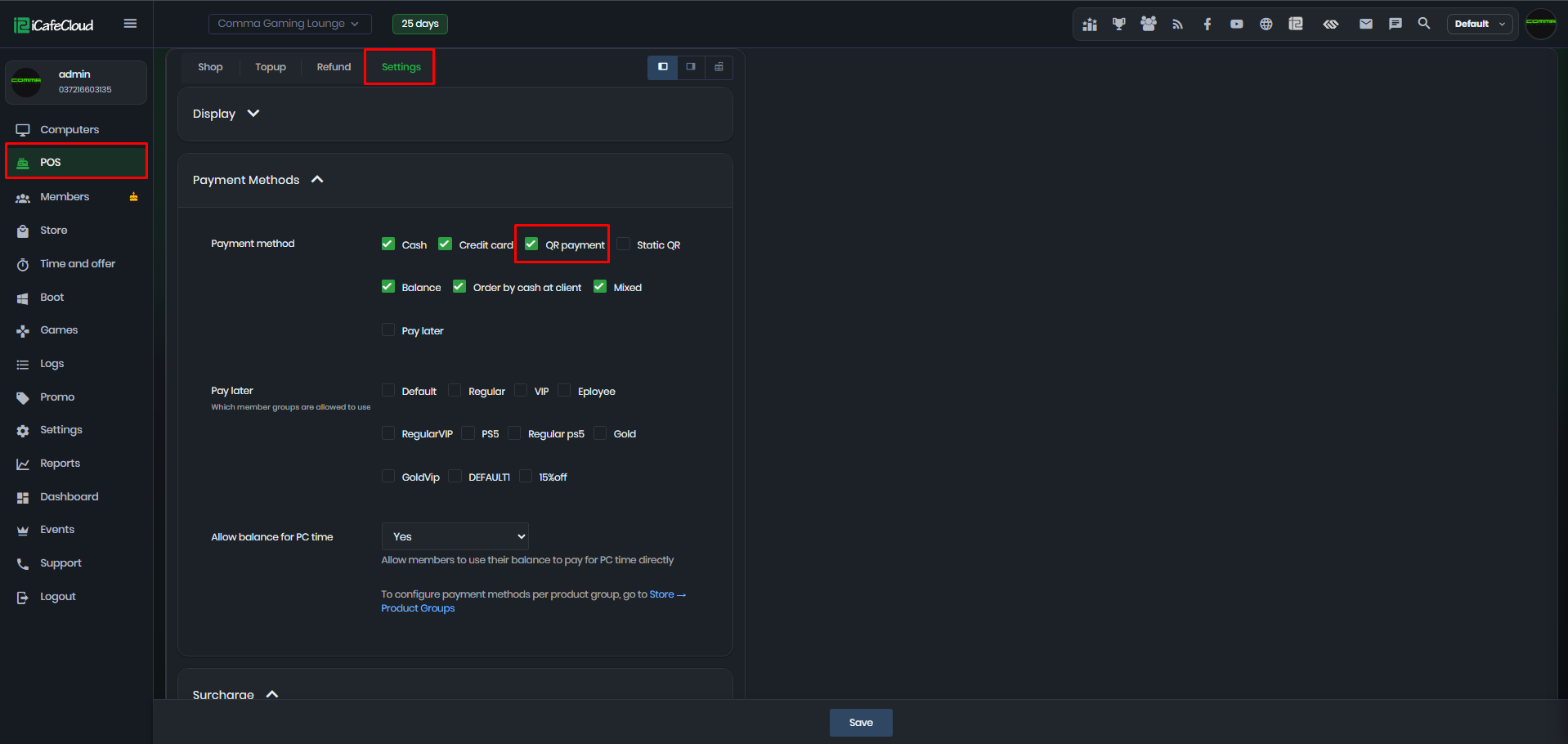The width and height of the screenshot is (1568, 744).
Task: Click the globe website icon
Action: point(1266,24)
